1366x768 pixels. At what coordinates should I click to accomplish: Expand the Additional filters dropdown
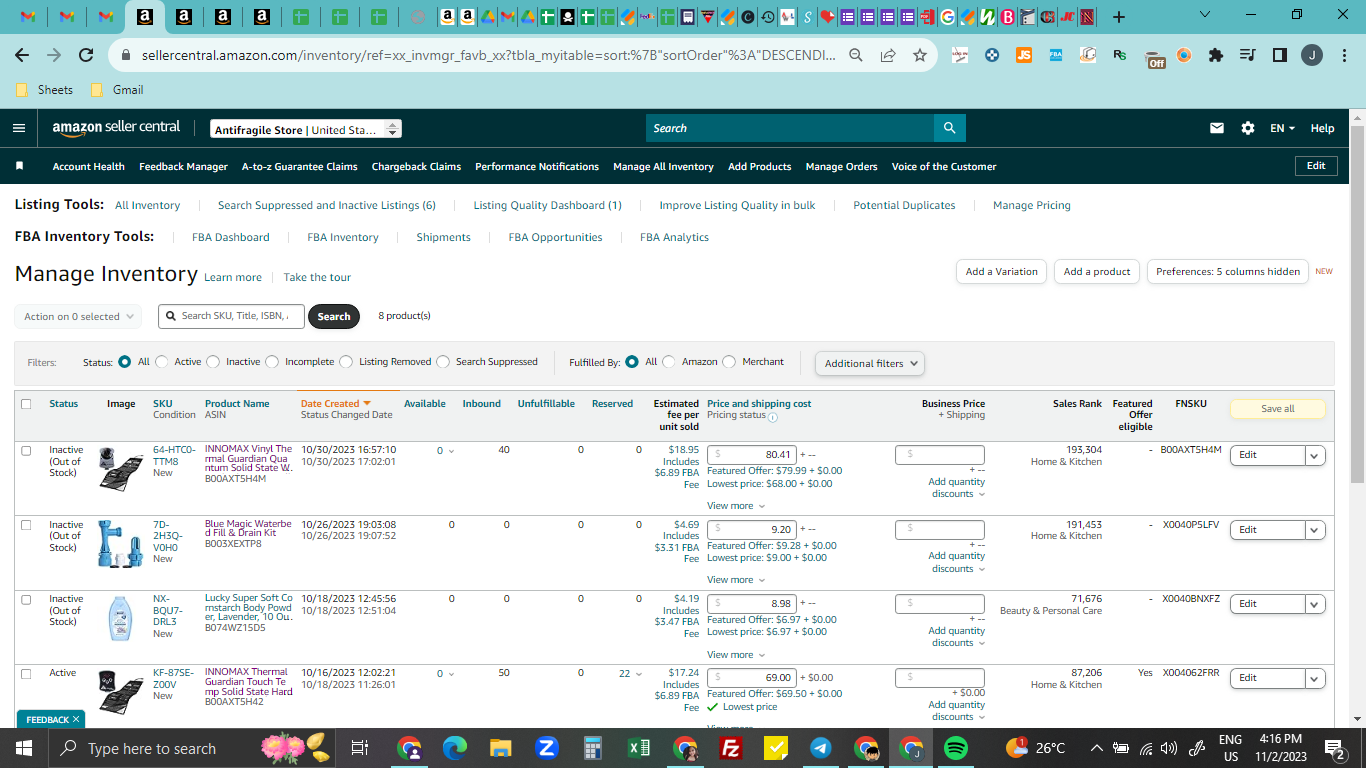click(x=870, y=363)
